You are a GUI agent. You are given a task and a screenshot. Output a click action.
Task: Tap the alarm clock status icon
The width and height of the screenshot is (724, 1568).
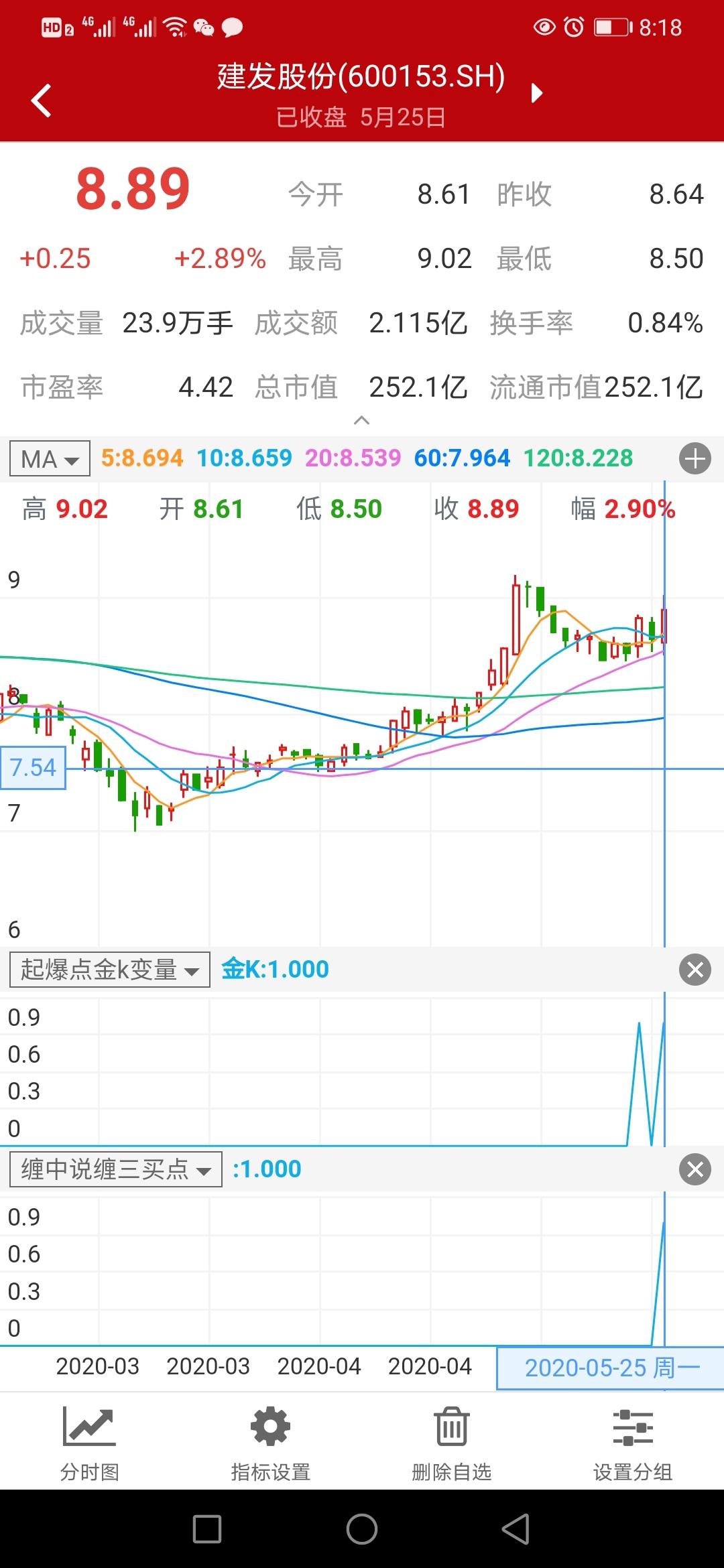click(574, 27)
